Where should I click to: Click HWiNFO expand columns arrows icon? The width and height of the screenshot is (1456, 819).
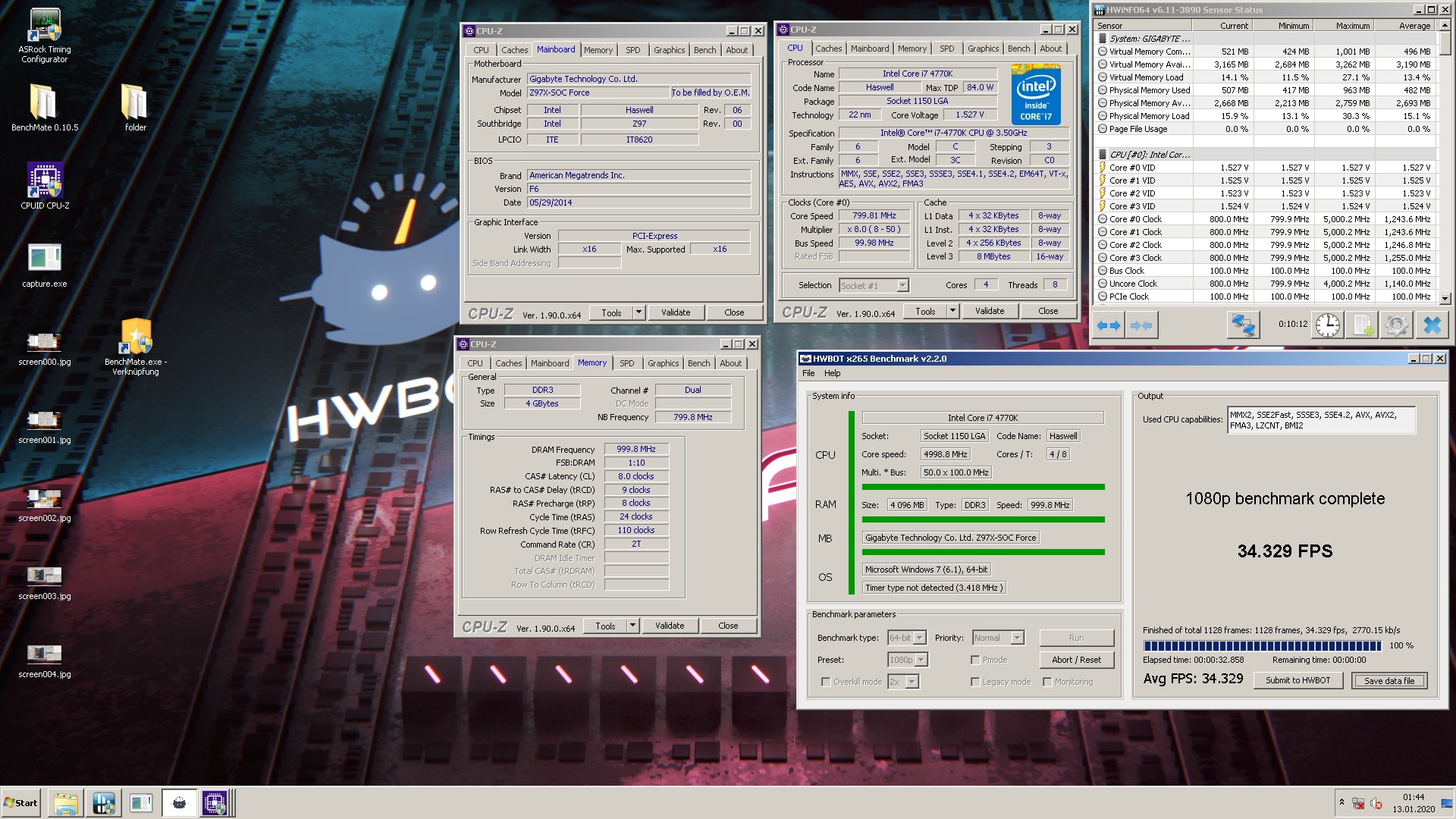pos(1109,325)
